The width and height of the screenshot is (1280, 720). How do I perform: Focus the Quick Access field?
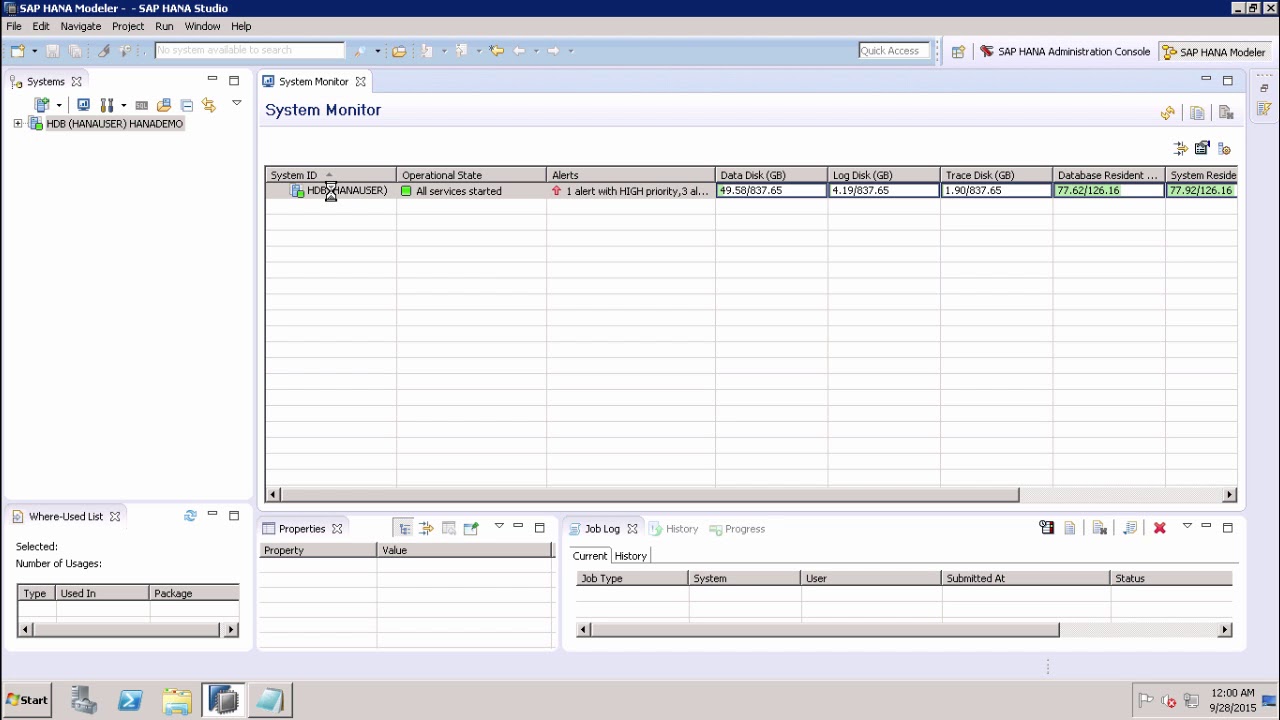(894, 51)
